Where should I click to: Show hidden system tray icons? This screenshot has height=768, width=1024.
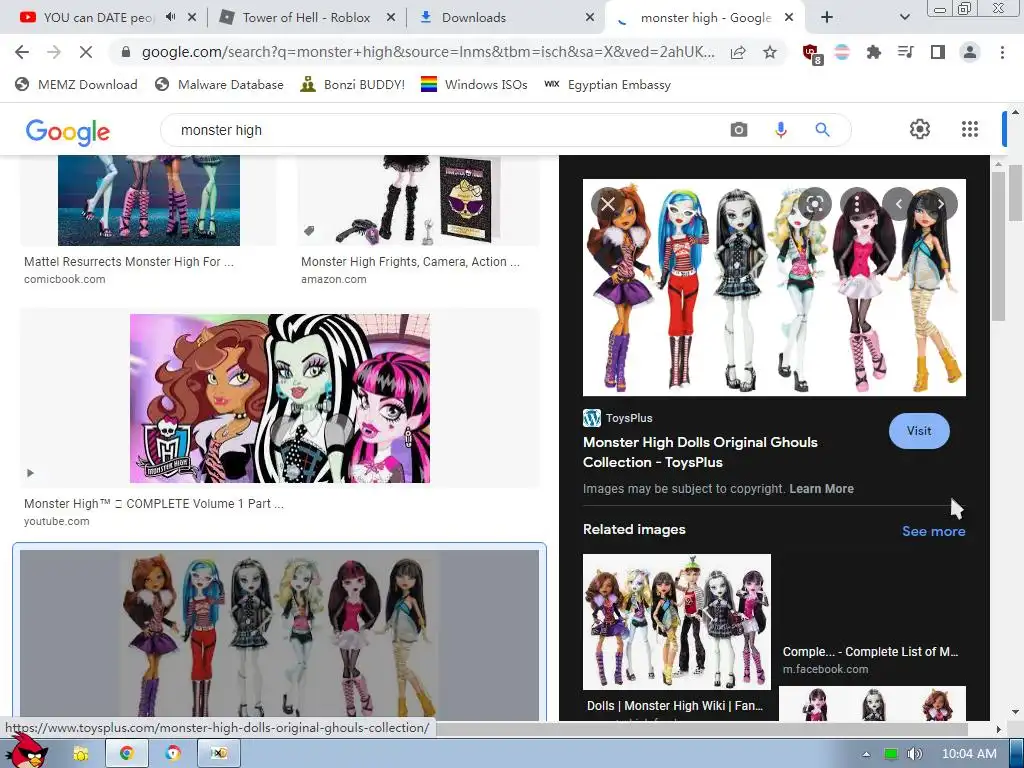click(867, 754)
